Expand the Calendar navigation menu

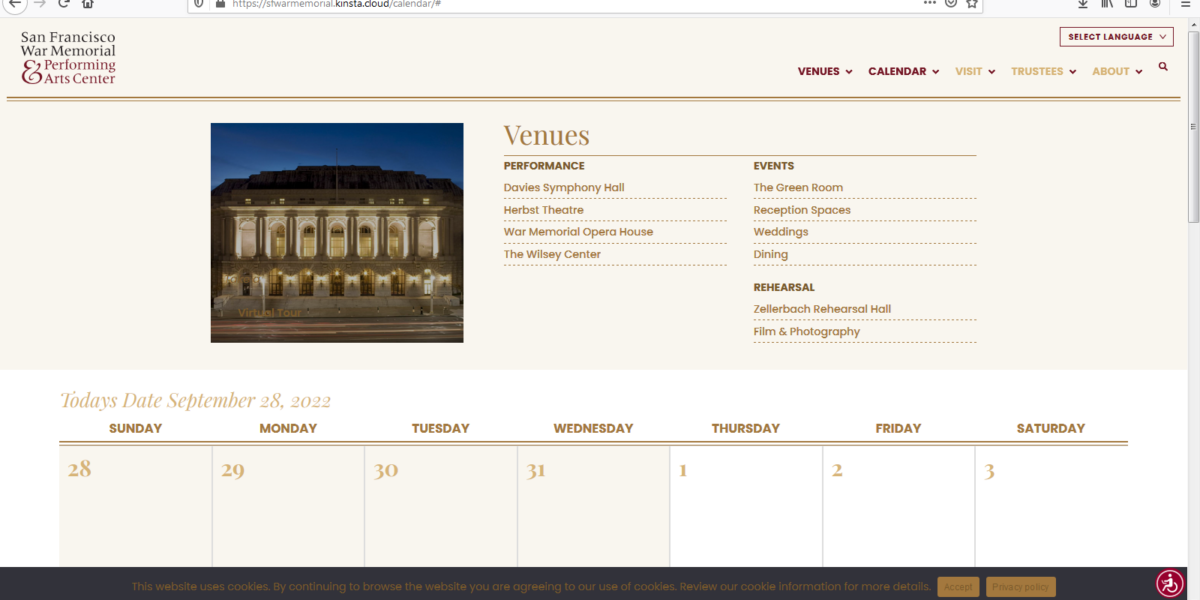903,72
